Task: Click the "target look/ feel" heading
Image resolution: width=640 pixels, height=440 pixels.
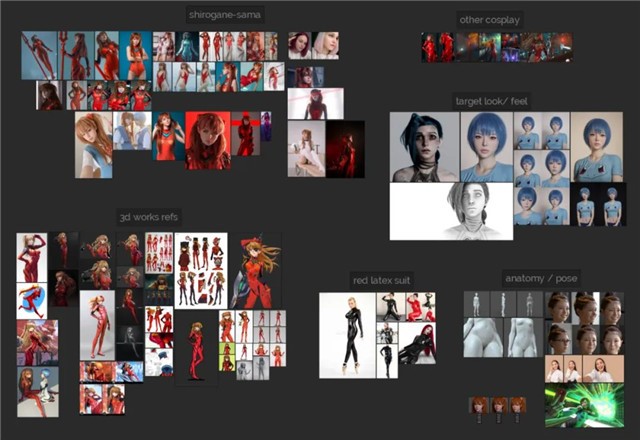Action: point(491,101)
